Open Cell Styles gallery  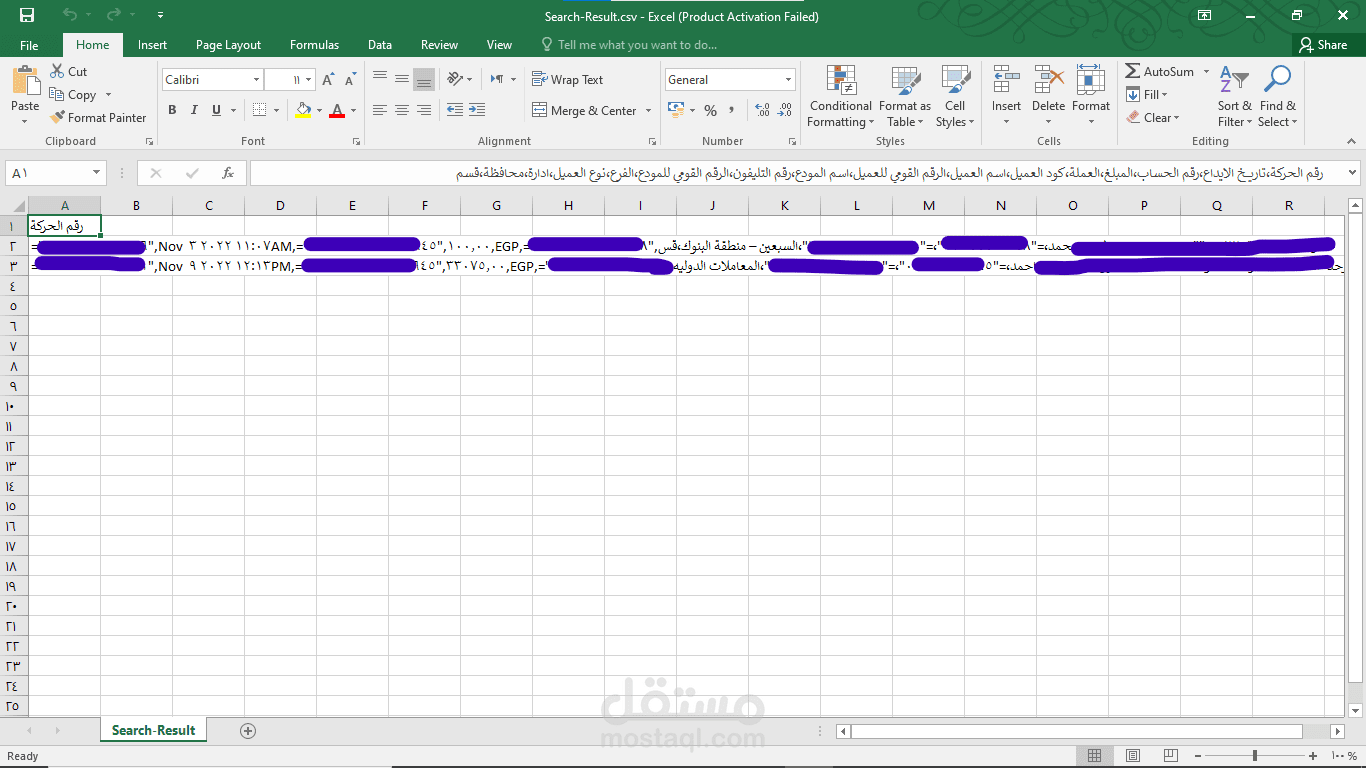pyautogui.click(x=956, y=97)
